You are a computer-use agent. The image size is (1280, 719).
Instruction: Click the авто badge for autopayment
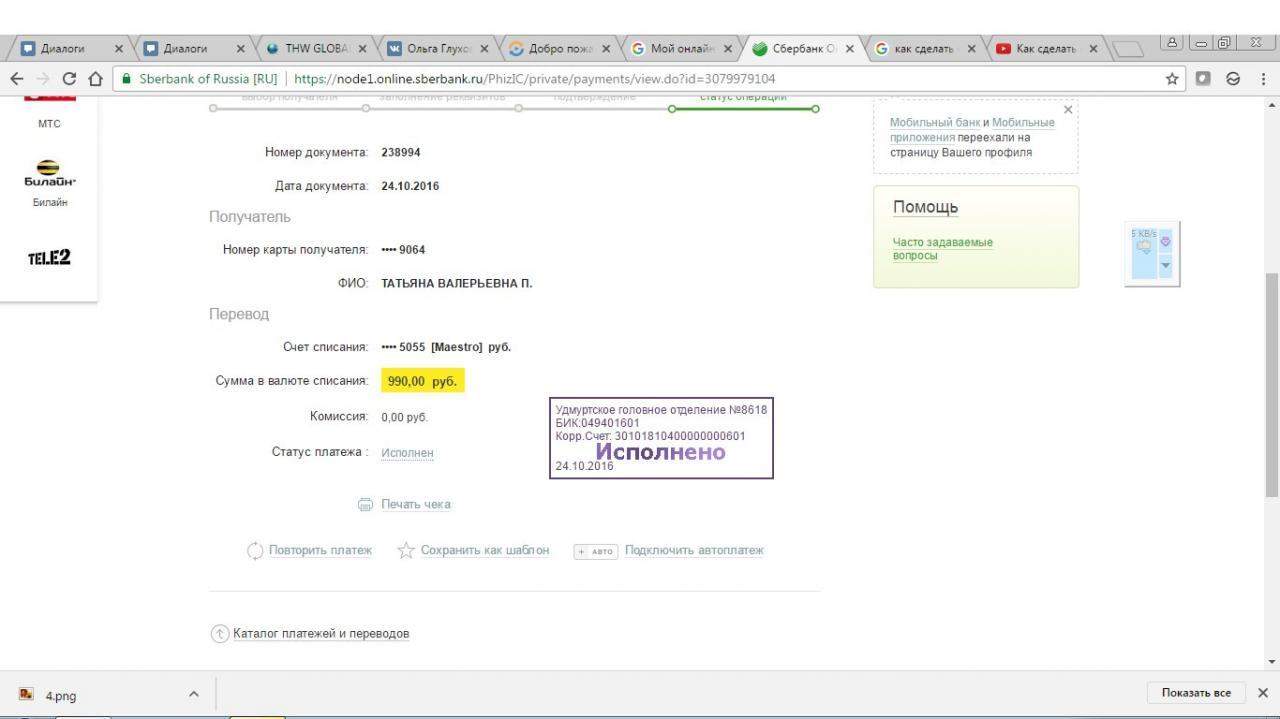pyautogui.click(x=595, y=551)
